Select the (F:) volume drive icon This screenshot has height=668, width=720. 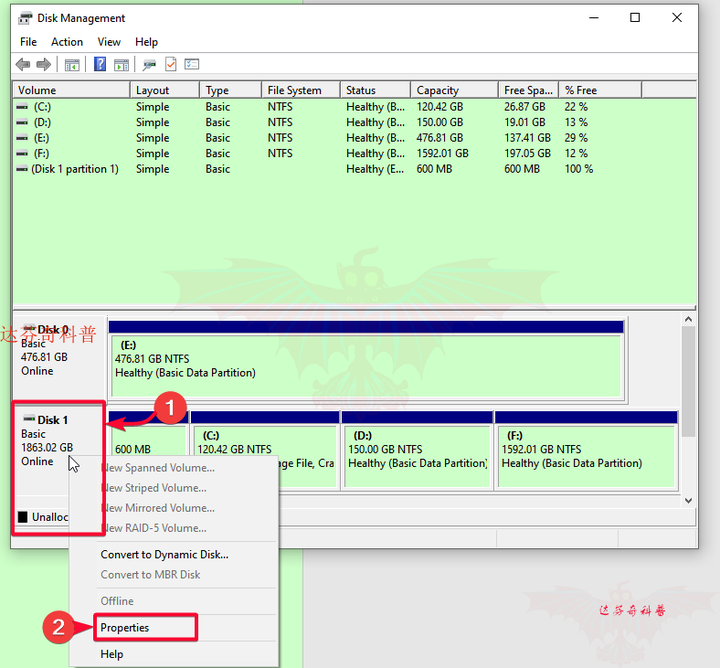pos(22,153)
